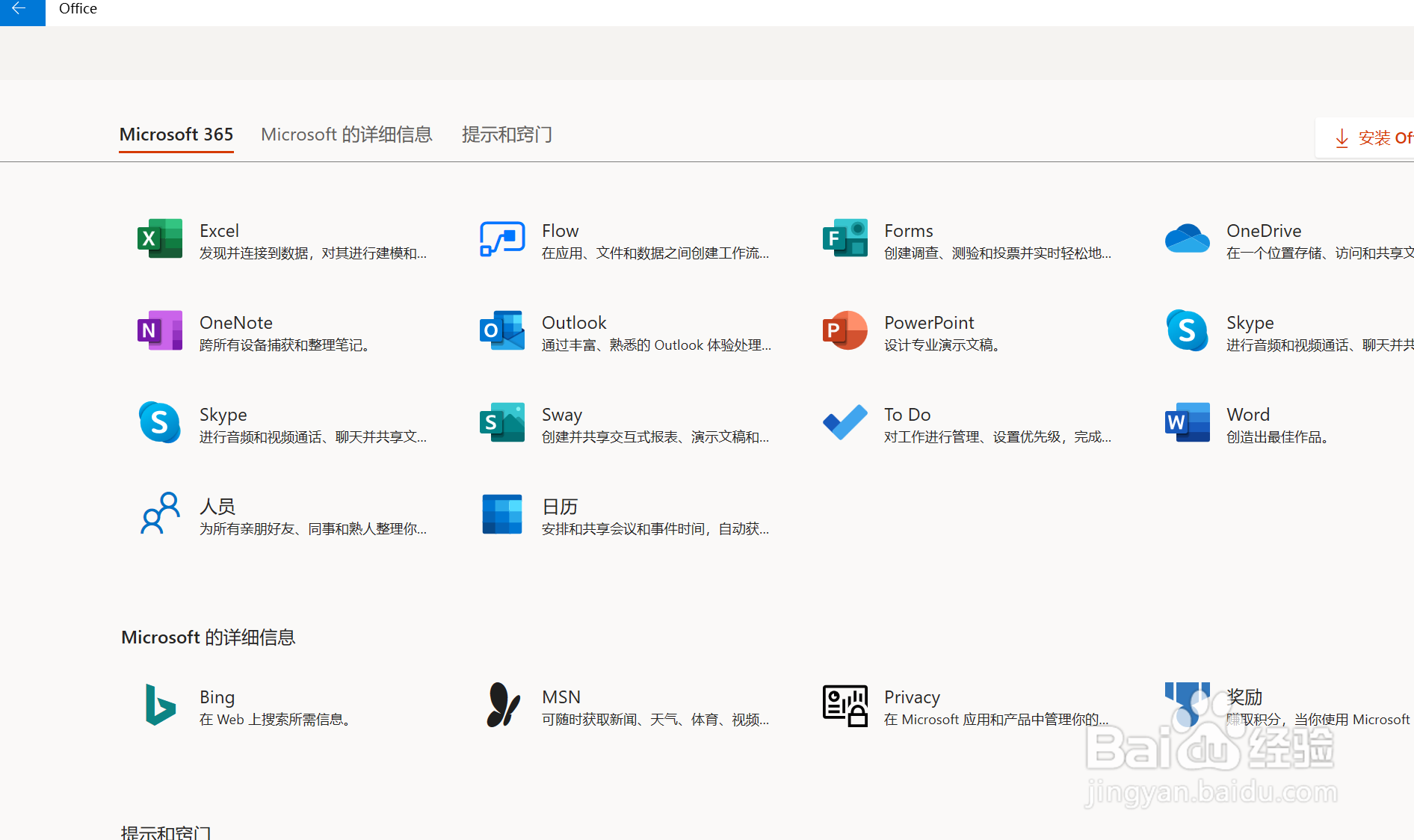Click the Bing logo icon
This screenshot has height=840, width=1414.
(x=160, y=705)
